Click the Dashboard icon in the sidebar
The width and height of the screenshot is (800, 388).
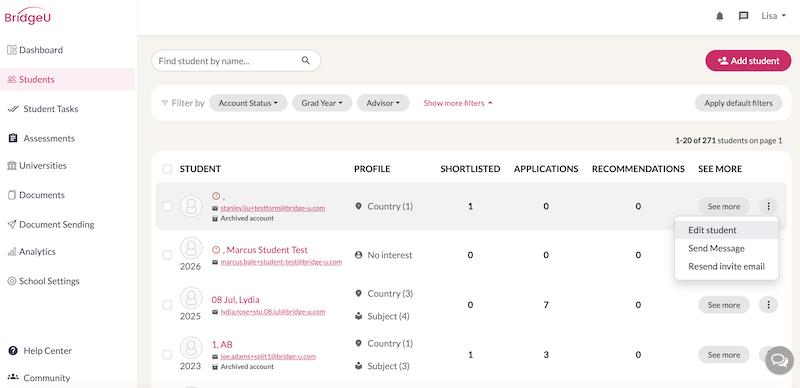point(12,50)
